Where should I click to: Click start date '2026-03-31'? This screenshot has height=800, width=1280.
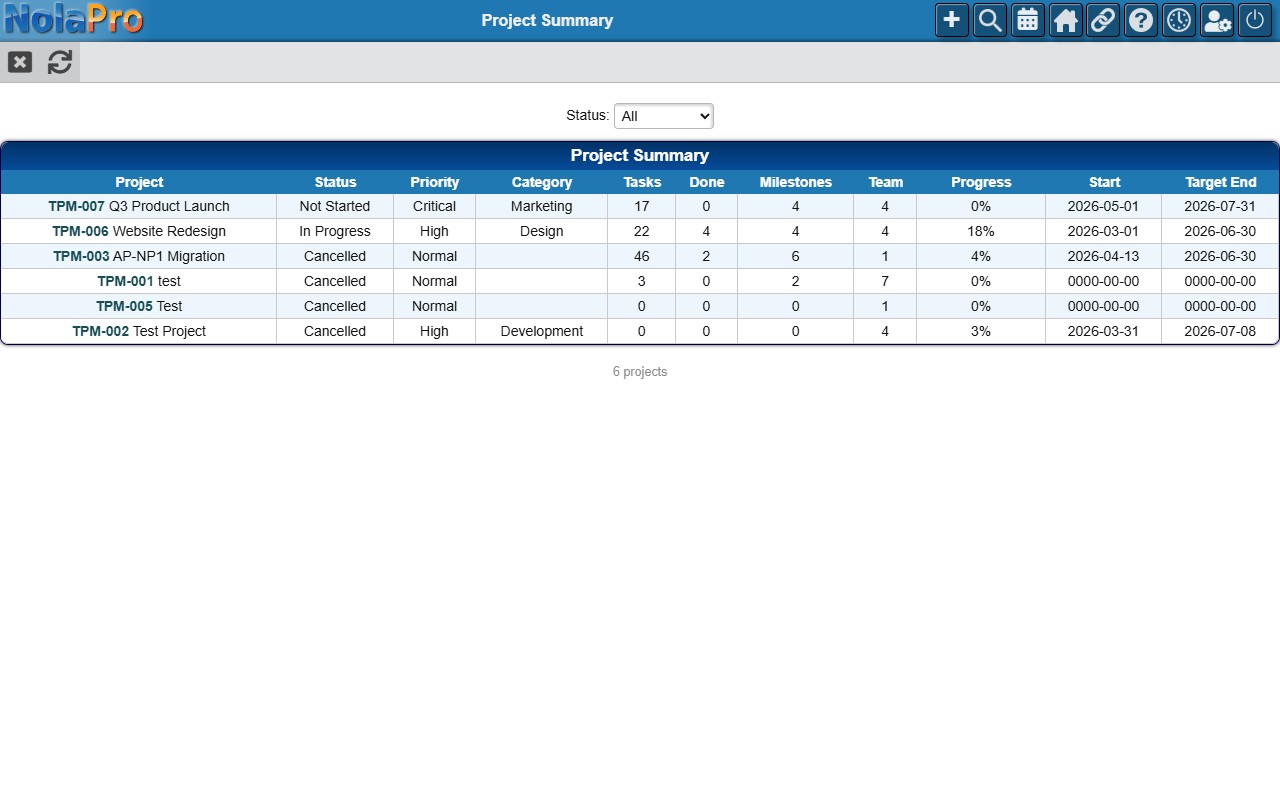(1103, 331)
